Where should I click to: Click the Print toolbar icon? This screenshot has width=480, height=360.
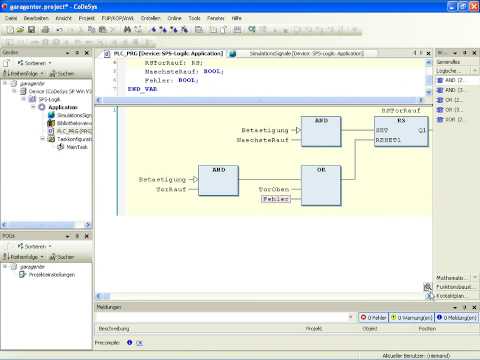tap(45, 30)
